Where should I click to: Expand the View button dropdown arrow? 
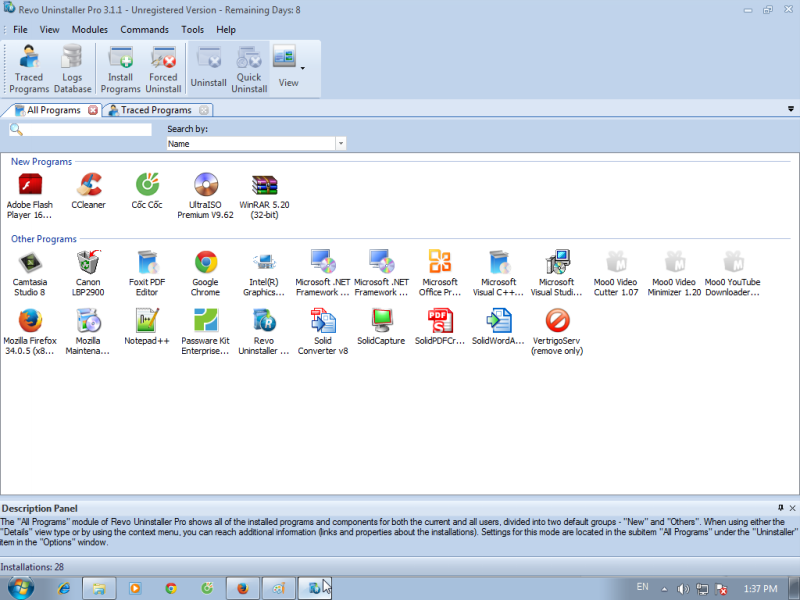point(303,68)
